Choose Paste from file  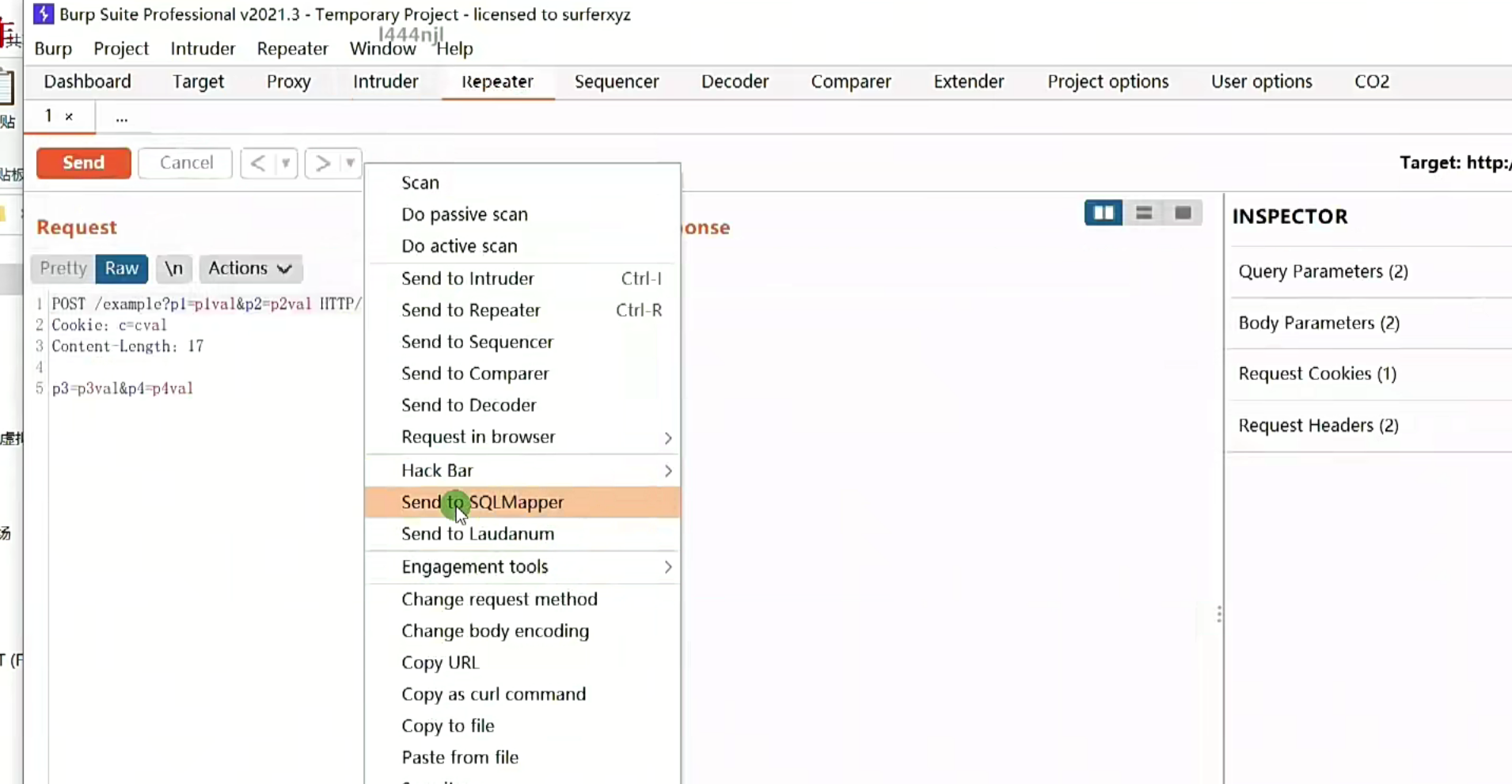(x=522, y=757)
